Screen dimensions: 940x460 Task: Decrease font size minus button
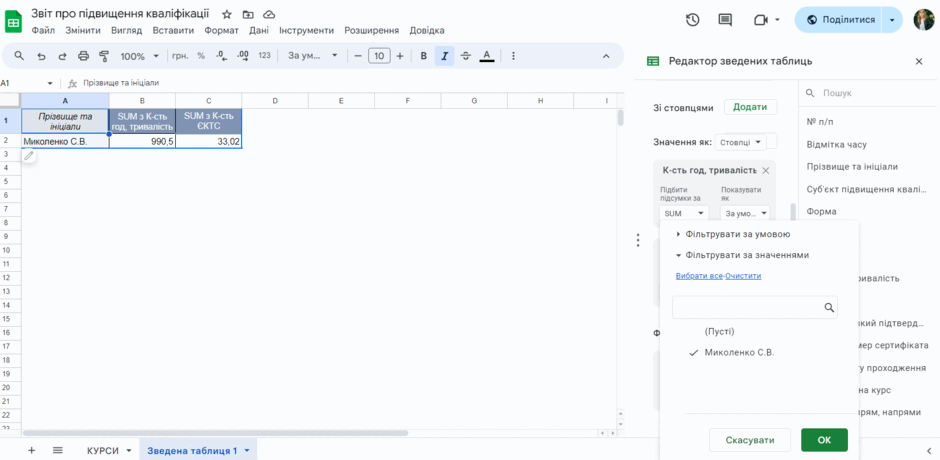tap(358, 56)
